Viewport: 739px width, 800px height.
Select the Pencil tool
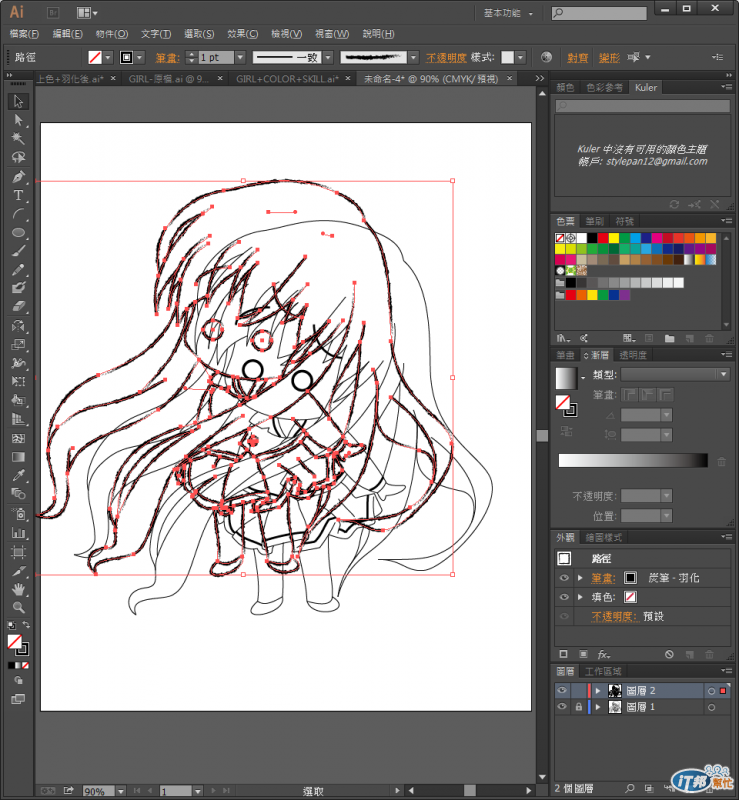click(x=18, y=269)
